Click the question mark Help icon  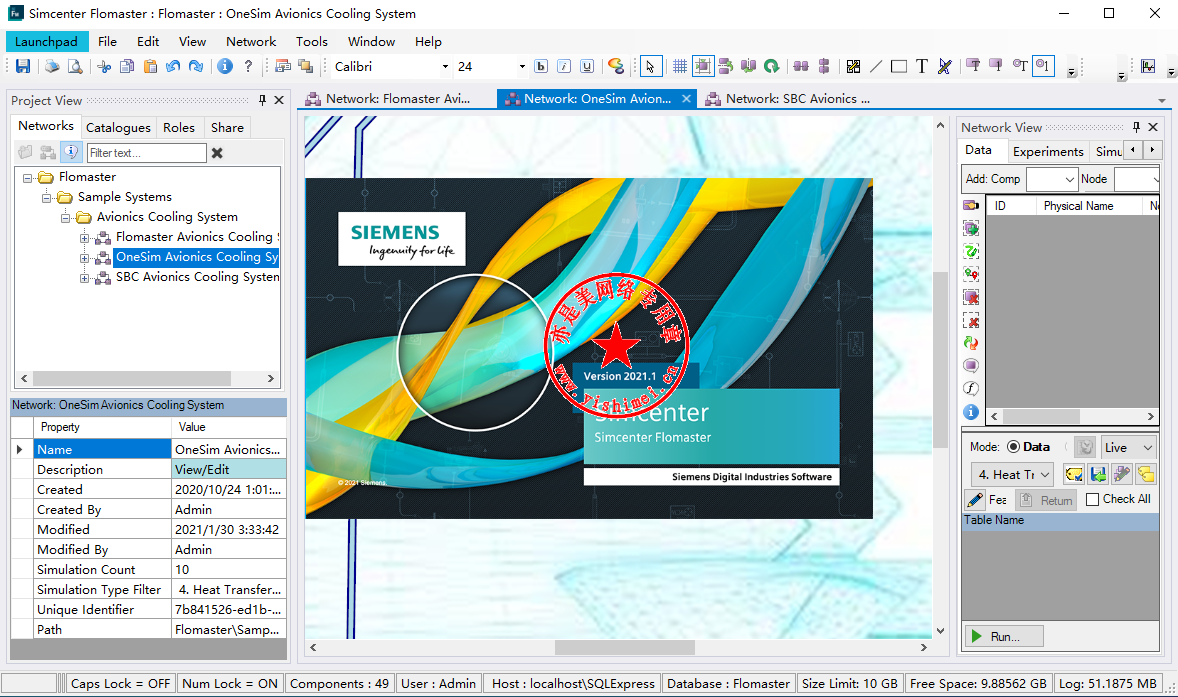coord(248,66)
